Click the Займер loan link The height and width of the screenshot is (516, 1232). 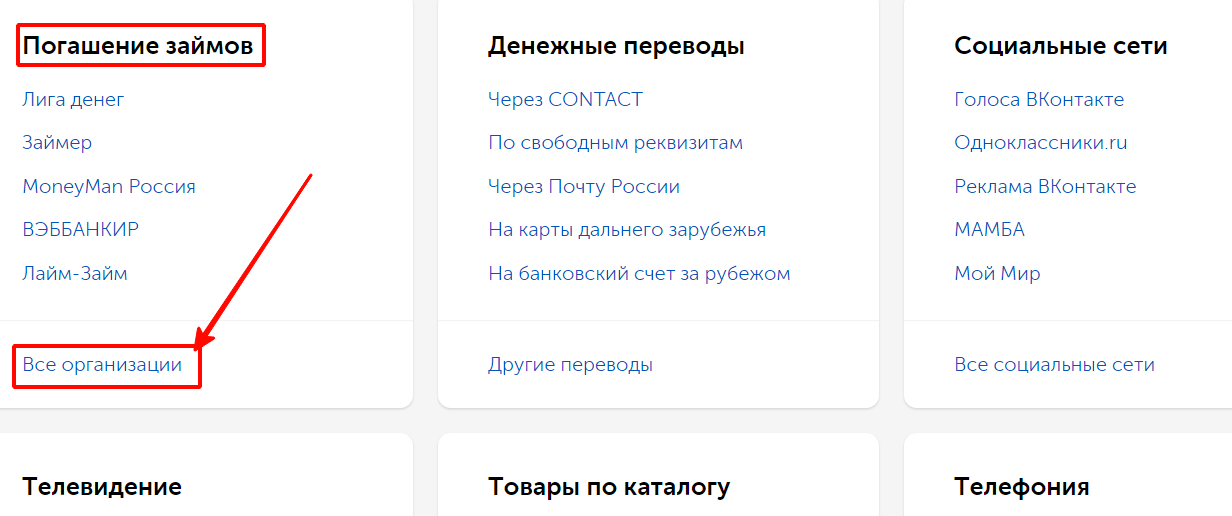57,143
